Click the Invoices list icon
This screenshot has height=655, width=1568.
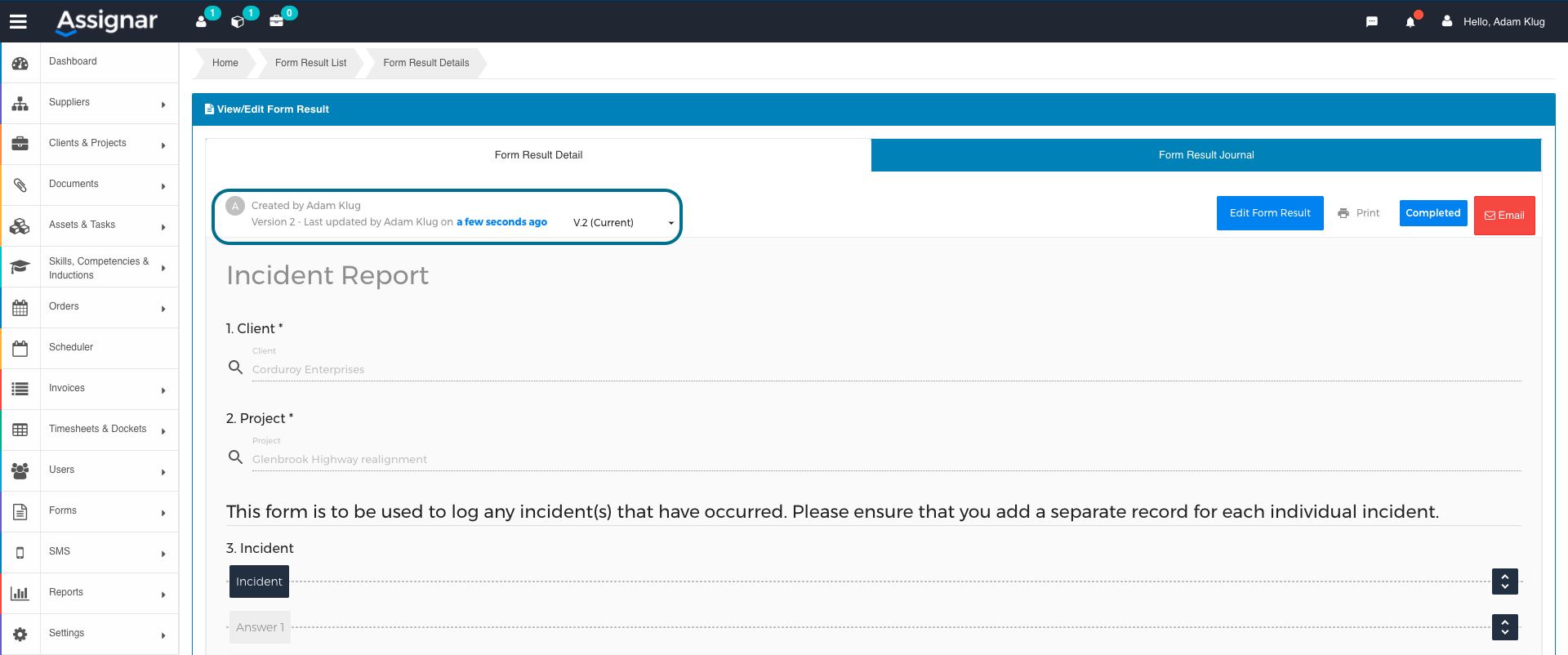click(x=20, y=390)
